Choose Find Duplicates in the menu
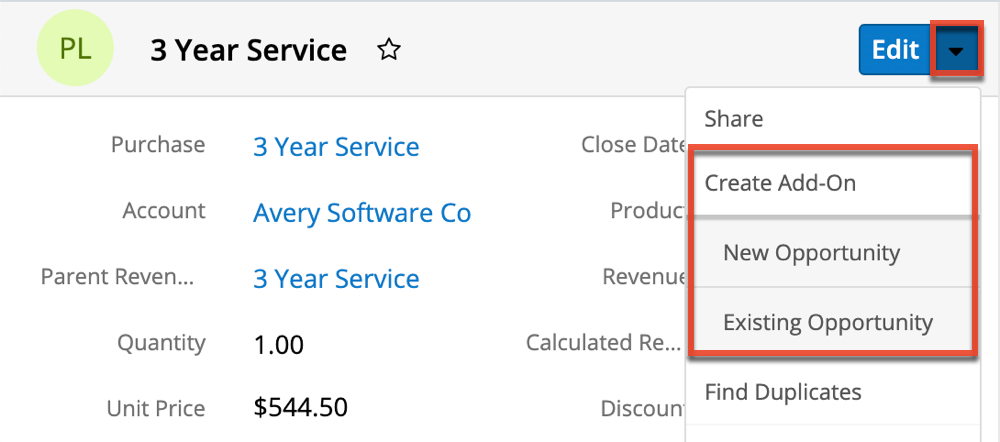This screenshot has height=442, width=1000. click(783, 391)
